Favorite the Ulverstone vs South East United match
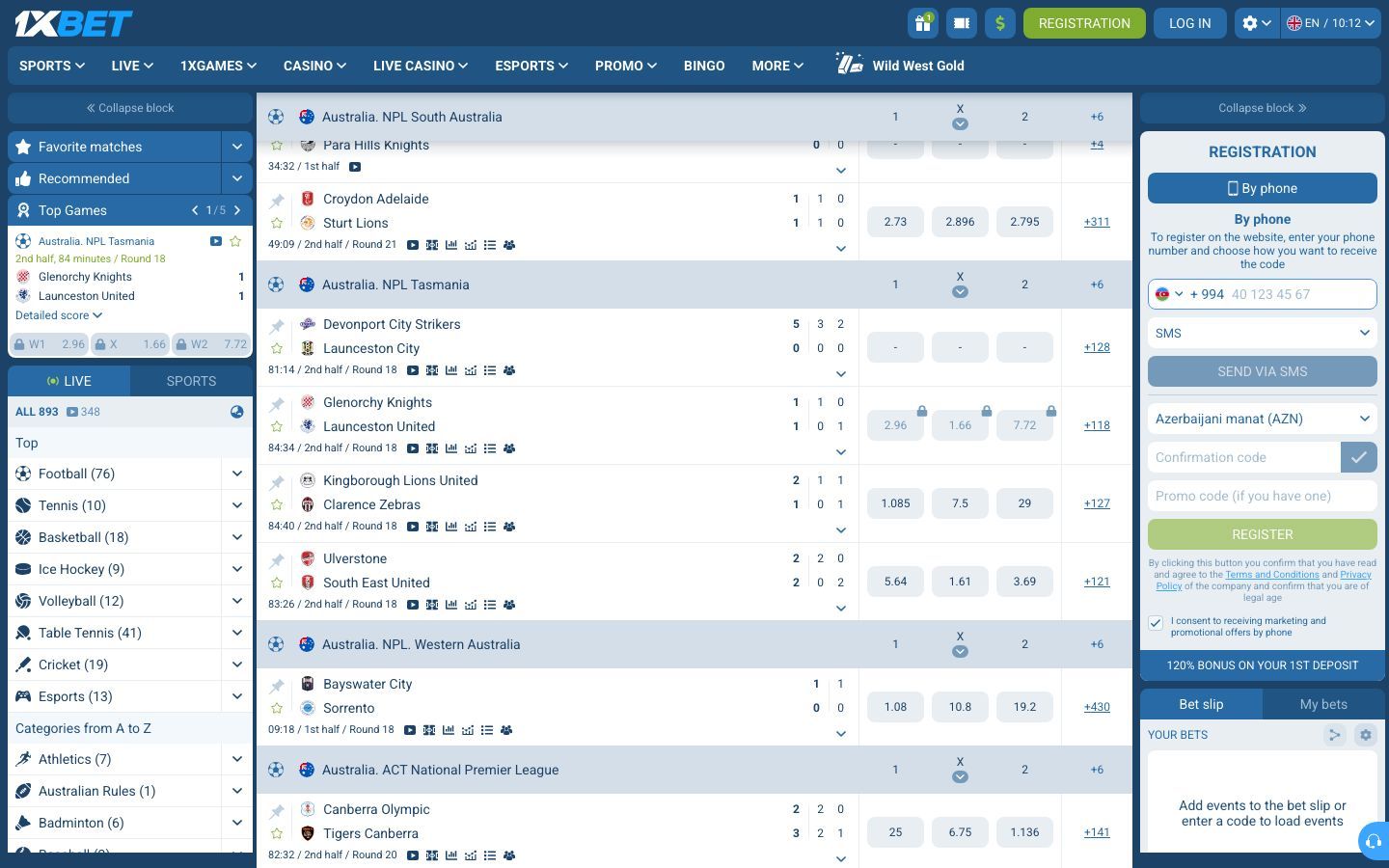This screenshot has width=1389, height=868. pos(277,583)
